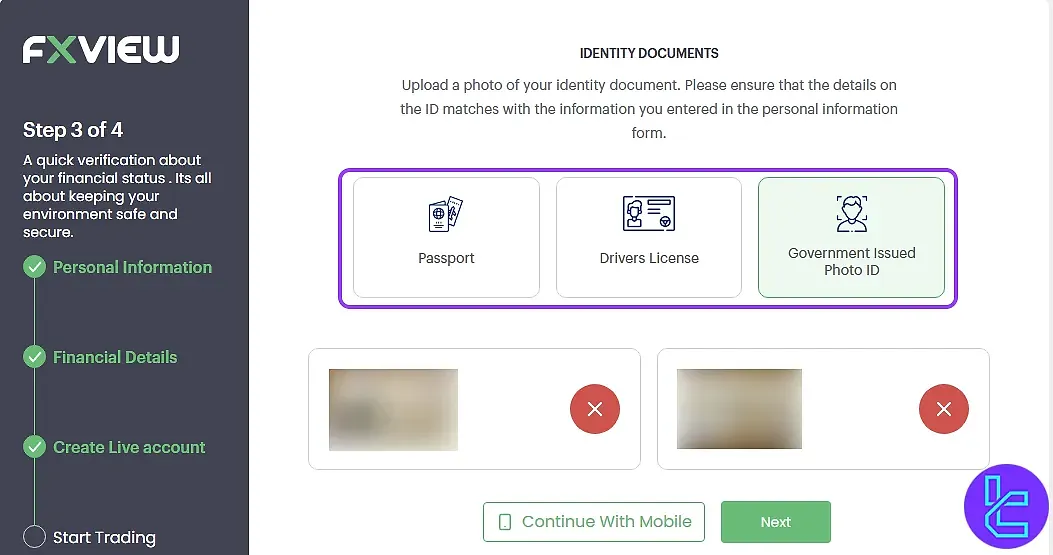Remove the second uploaded document image

click(x=943, y=409)
